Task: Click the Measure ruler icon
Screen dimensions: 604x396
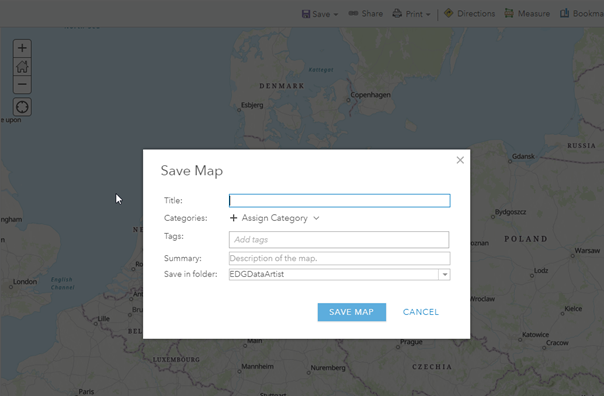Action: point(509,13)
